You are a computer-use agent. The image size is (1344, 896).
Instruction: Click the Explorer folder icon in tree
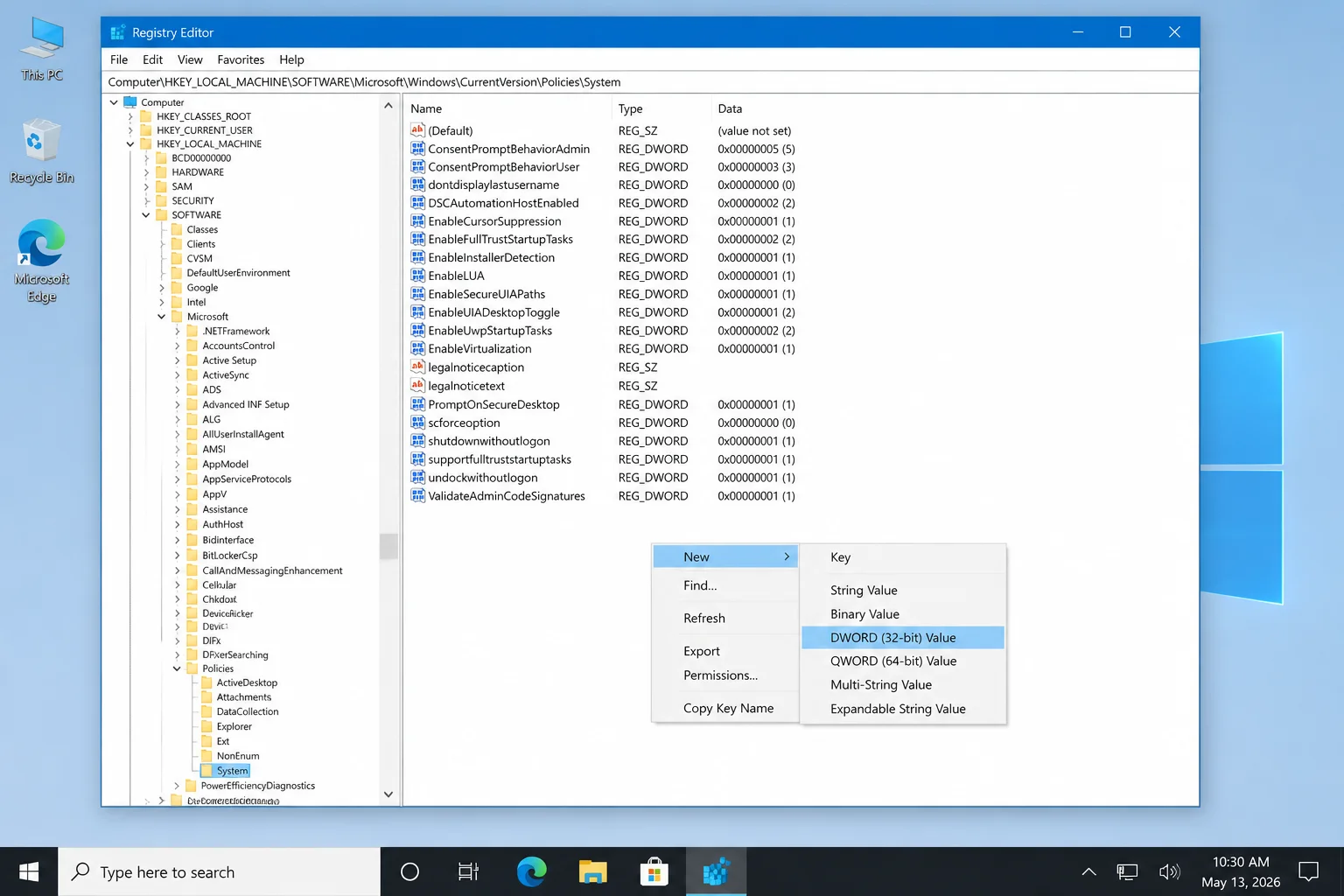click(x=206, y=726)
